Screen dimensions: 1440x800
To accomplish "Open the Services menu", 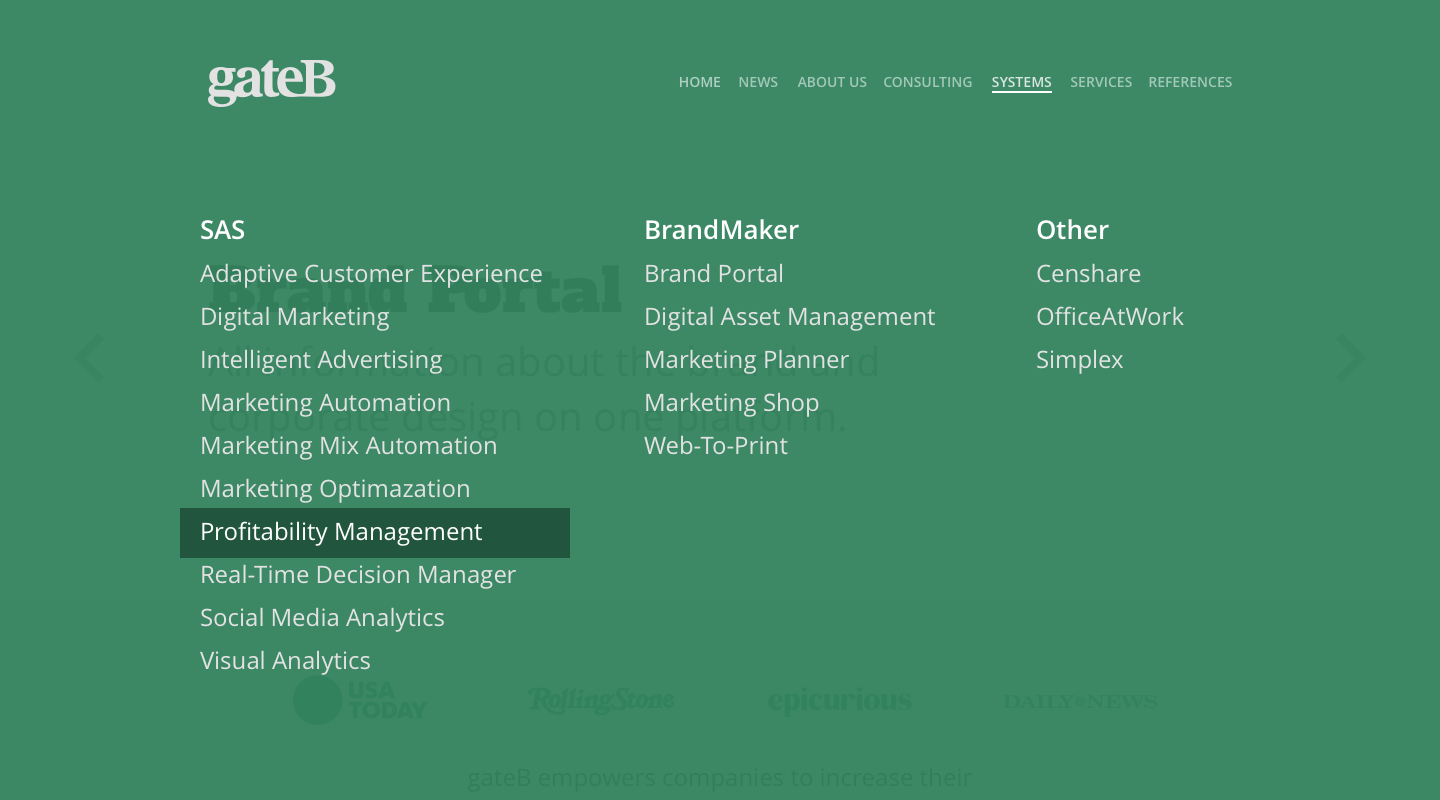I will coord(1101,82).
